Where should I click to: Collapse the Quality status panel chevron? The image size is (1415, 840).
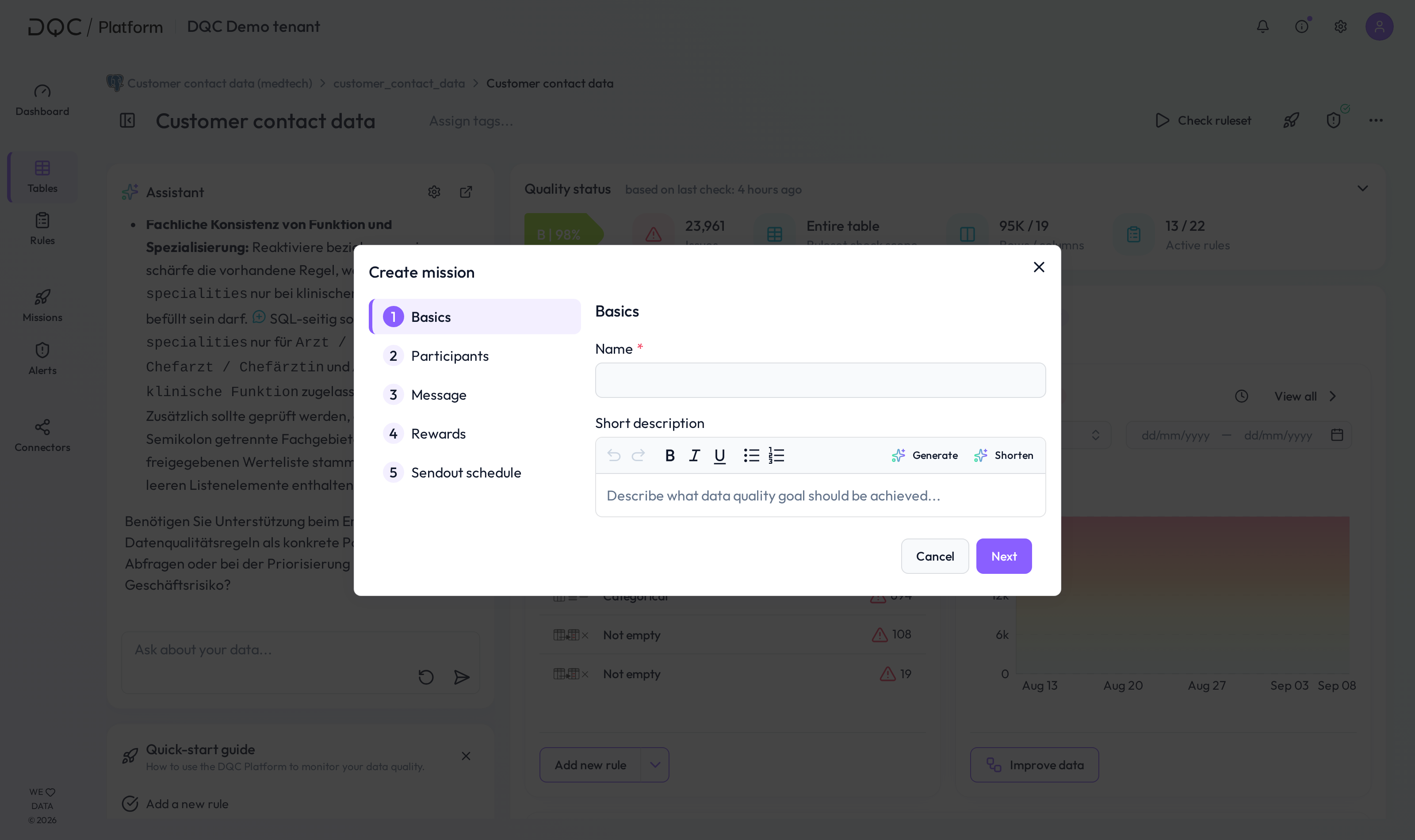click(x=1362, y=189)
